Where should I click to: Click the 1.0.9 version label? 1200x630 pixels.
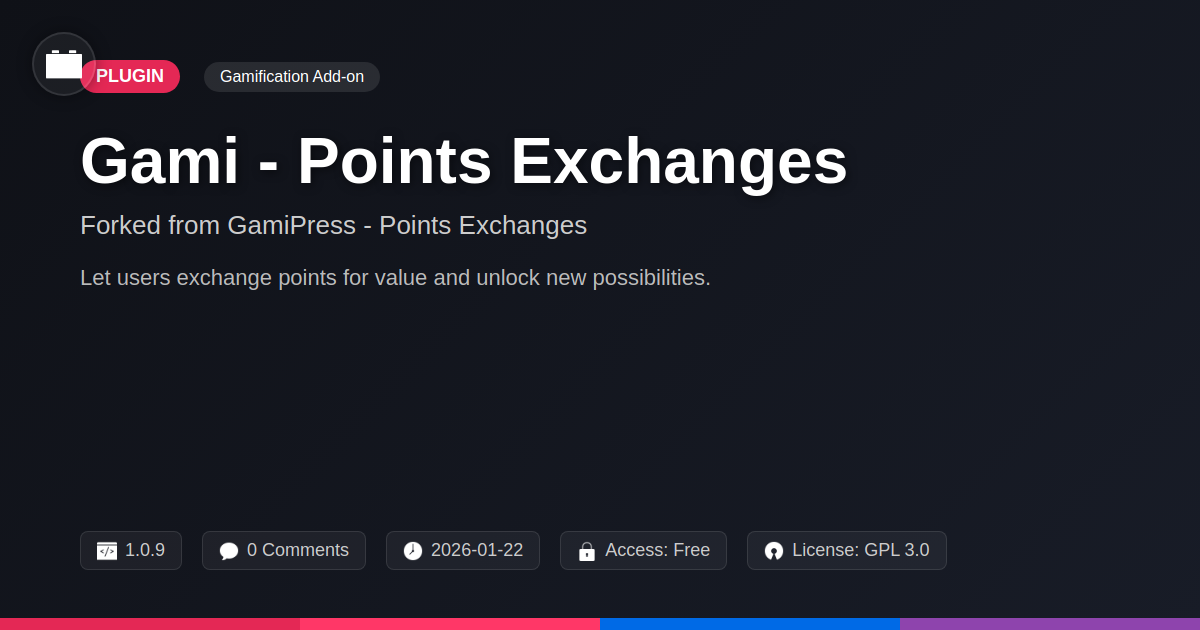[x=145, y=550]
